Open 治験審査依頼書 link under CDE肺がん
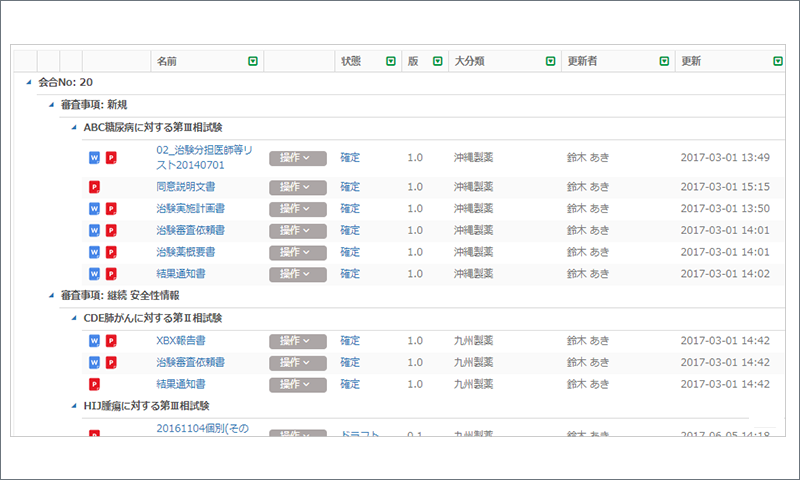The image size is (800, 480). click(190, 363)
